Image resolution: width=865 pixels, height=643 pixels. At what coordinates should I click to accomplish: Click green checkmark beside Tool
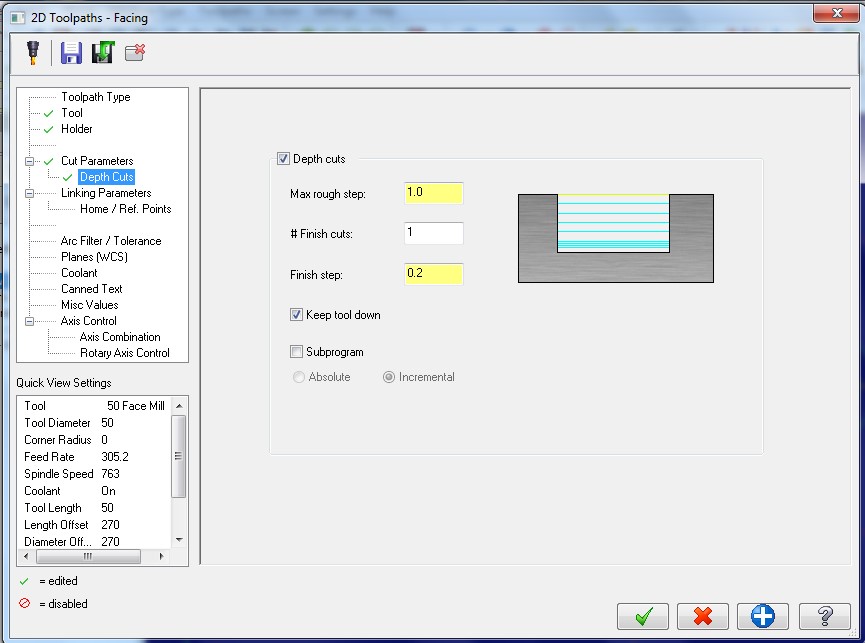click(x=49, y=114)
